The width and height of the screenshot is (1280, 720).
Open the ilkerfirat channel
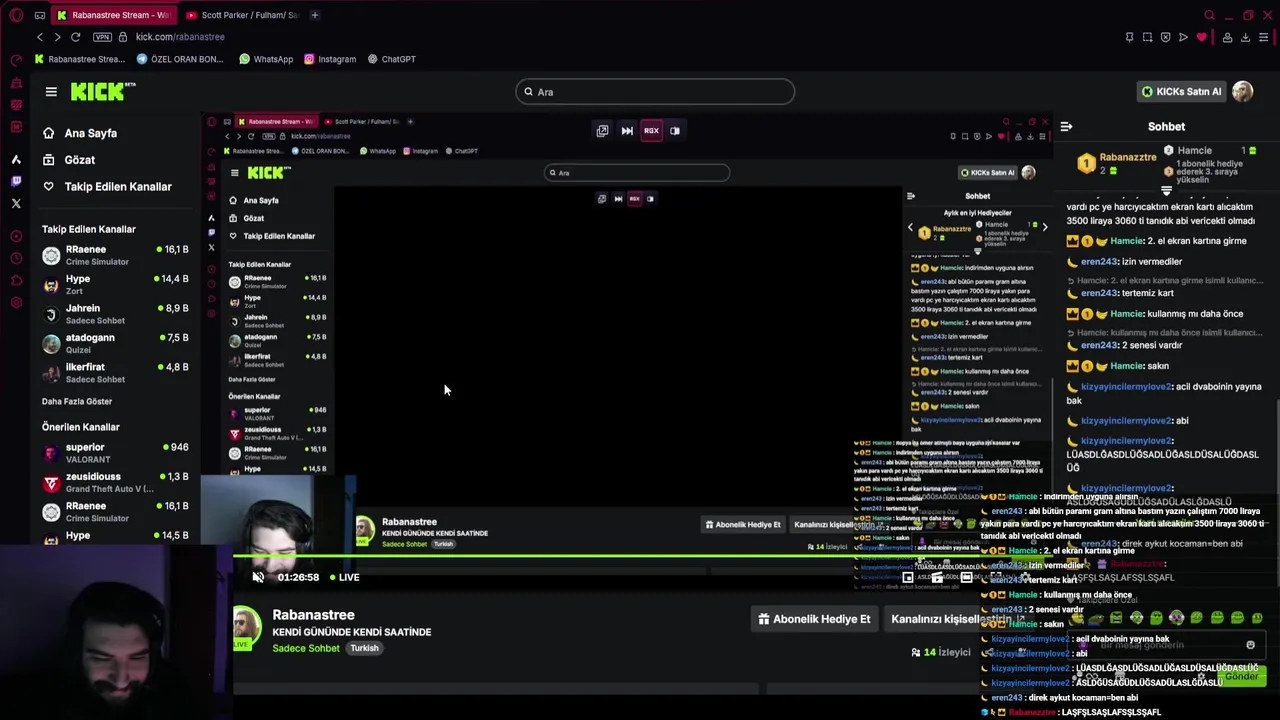coord(115,373)
